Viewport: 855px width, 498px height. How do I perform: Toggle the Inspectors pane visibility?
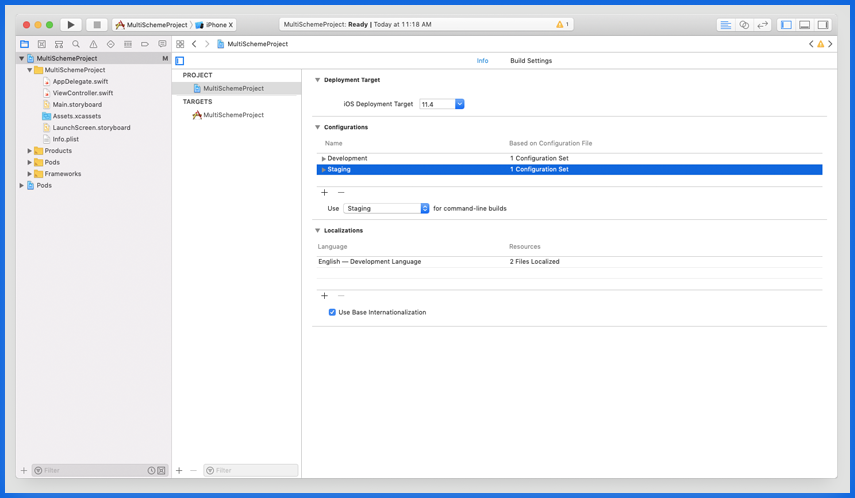point(823,25)
